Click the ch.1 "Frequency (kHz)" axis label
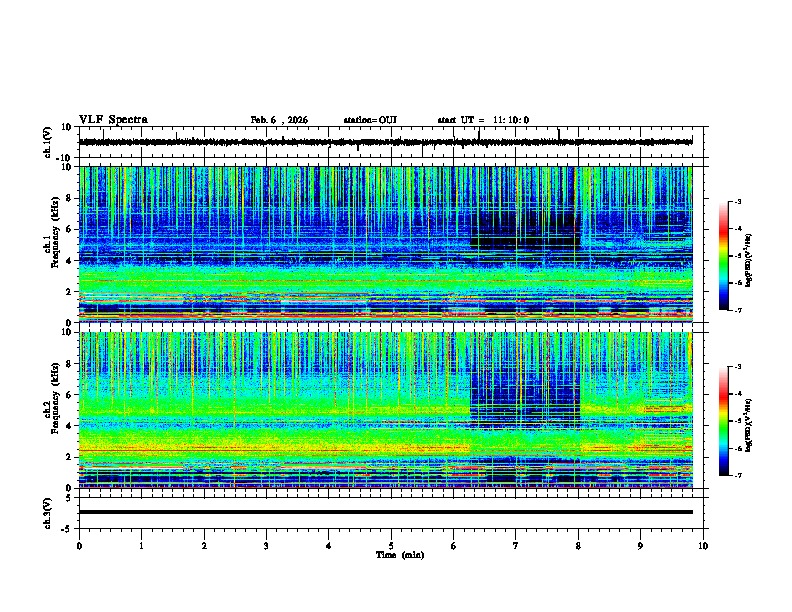The image size is (792, 612). pyautogui.click(x=55, y=232)
